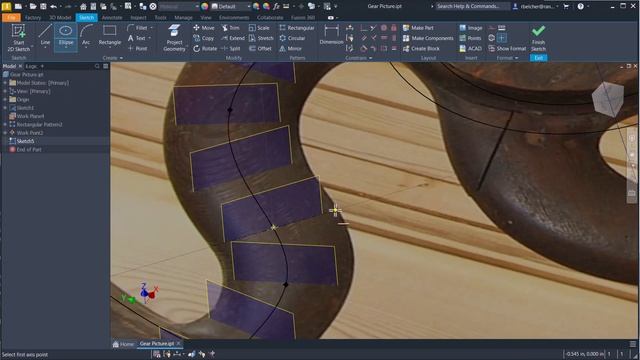Select the Split tool
This screenshot has width=640, height=360.
coord(231,48)
